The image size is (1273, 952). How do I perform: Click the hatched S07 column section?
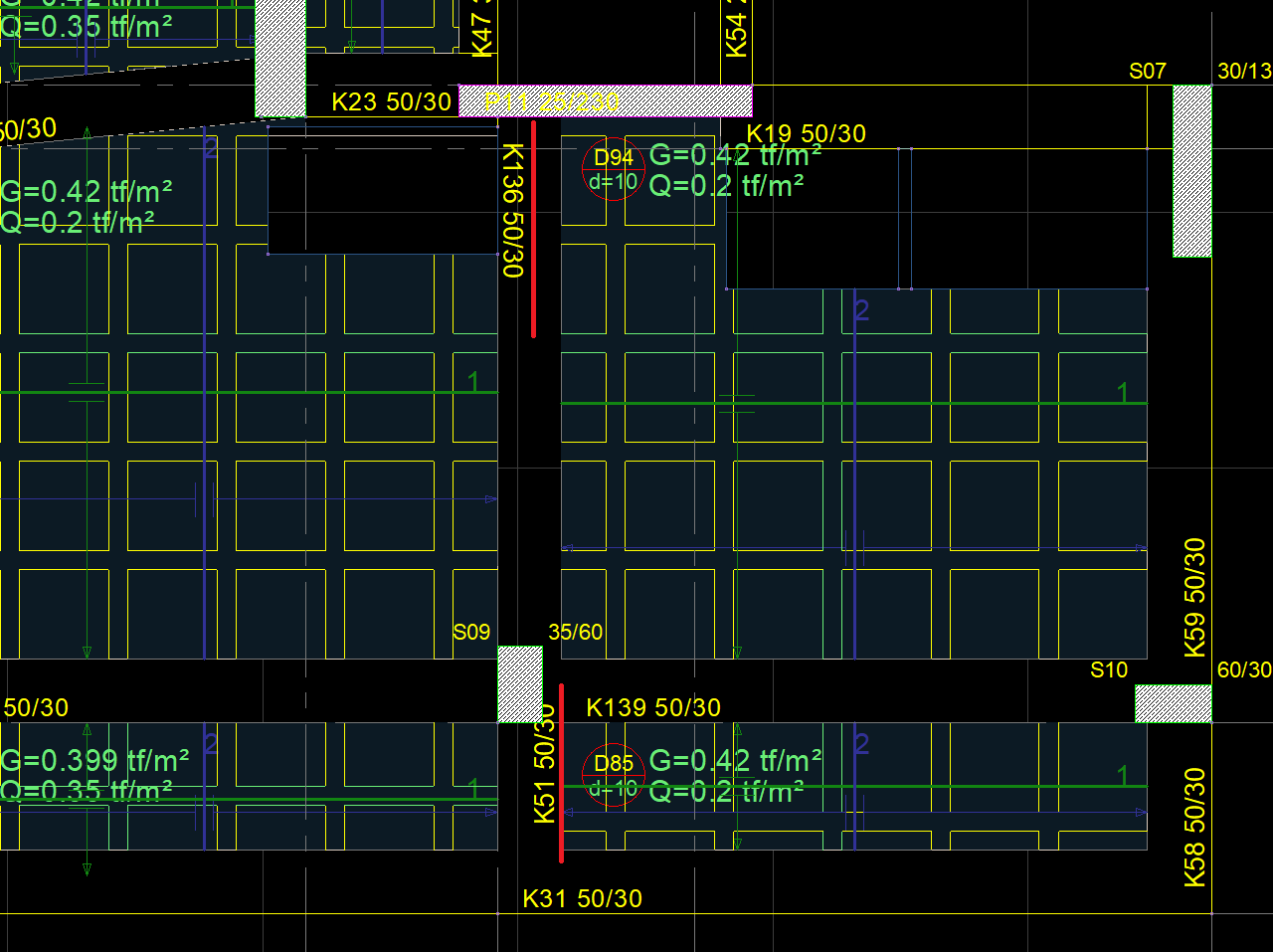click(x=1191, y=170)
